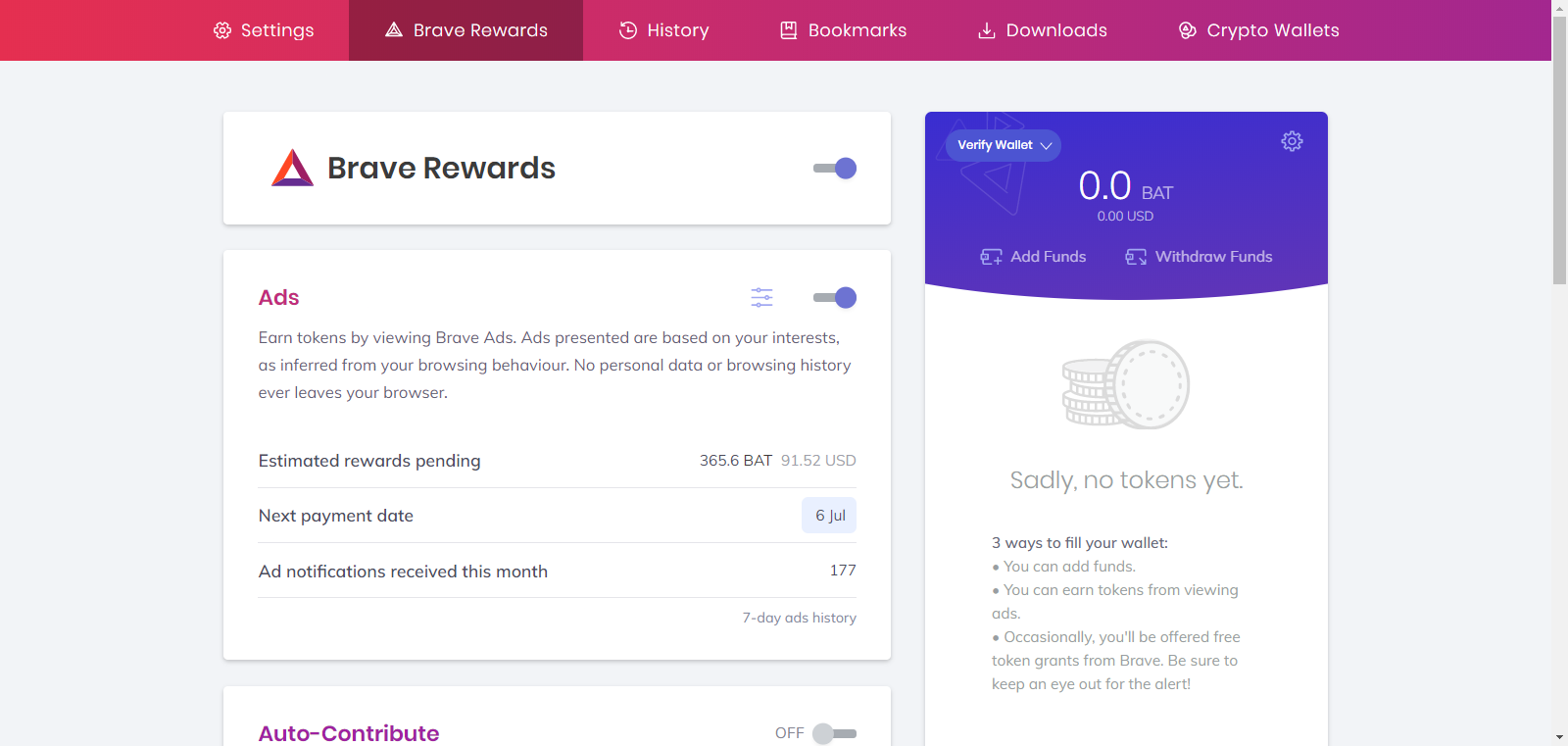Open the 7-day ads history link
This screenshot has width=1568, height=746.
(799, 618)
